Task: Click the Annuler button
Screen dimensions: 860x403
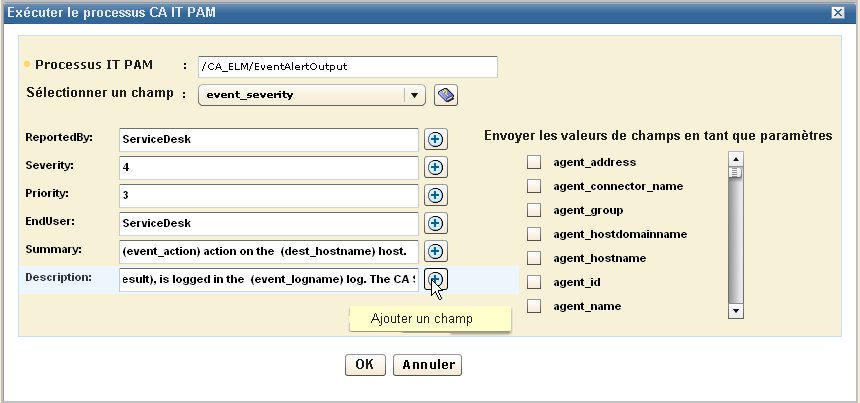Action: click(427, 365)
